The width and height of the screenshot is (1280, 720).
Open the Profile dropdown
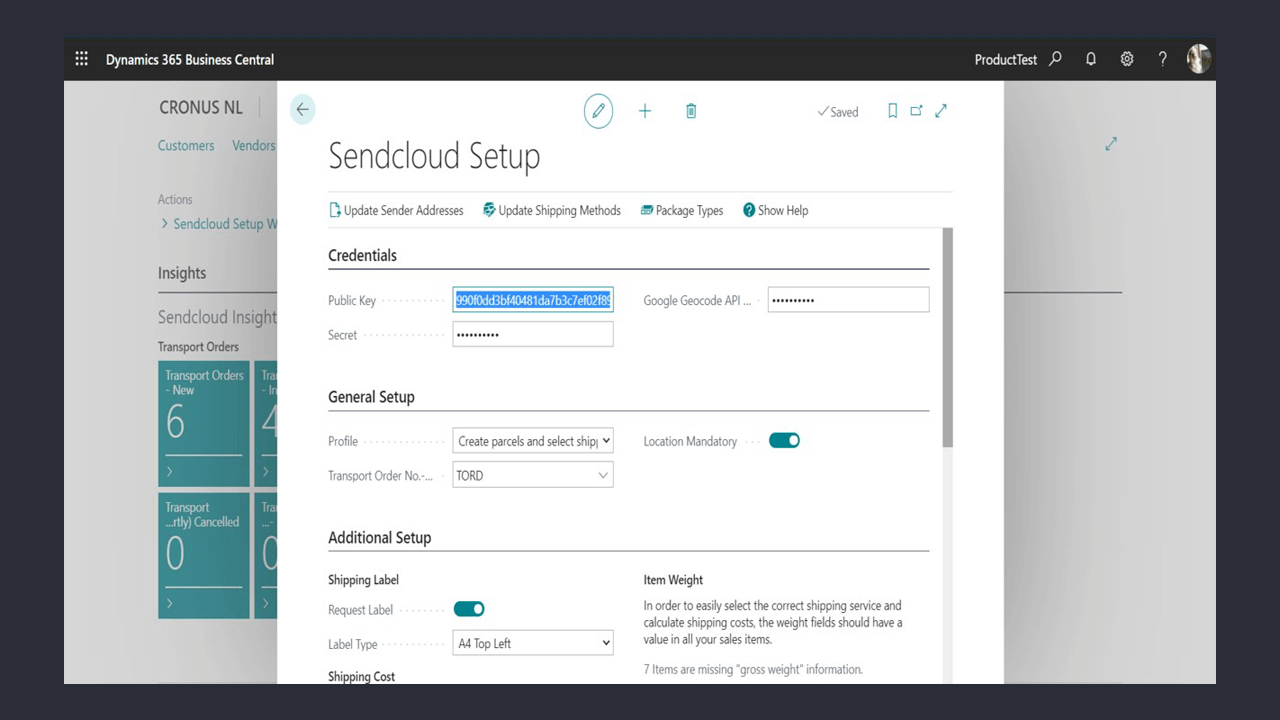pyautogui.click(x=533, y=441)
